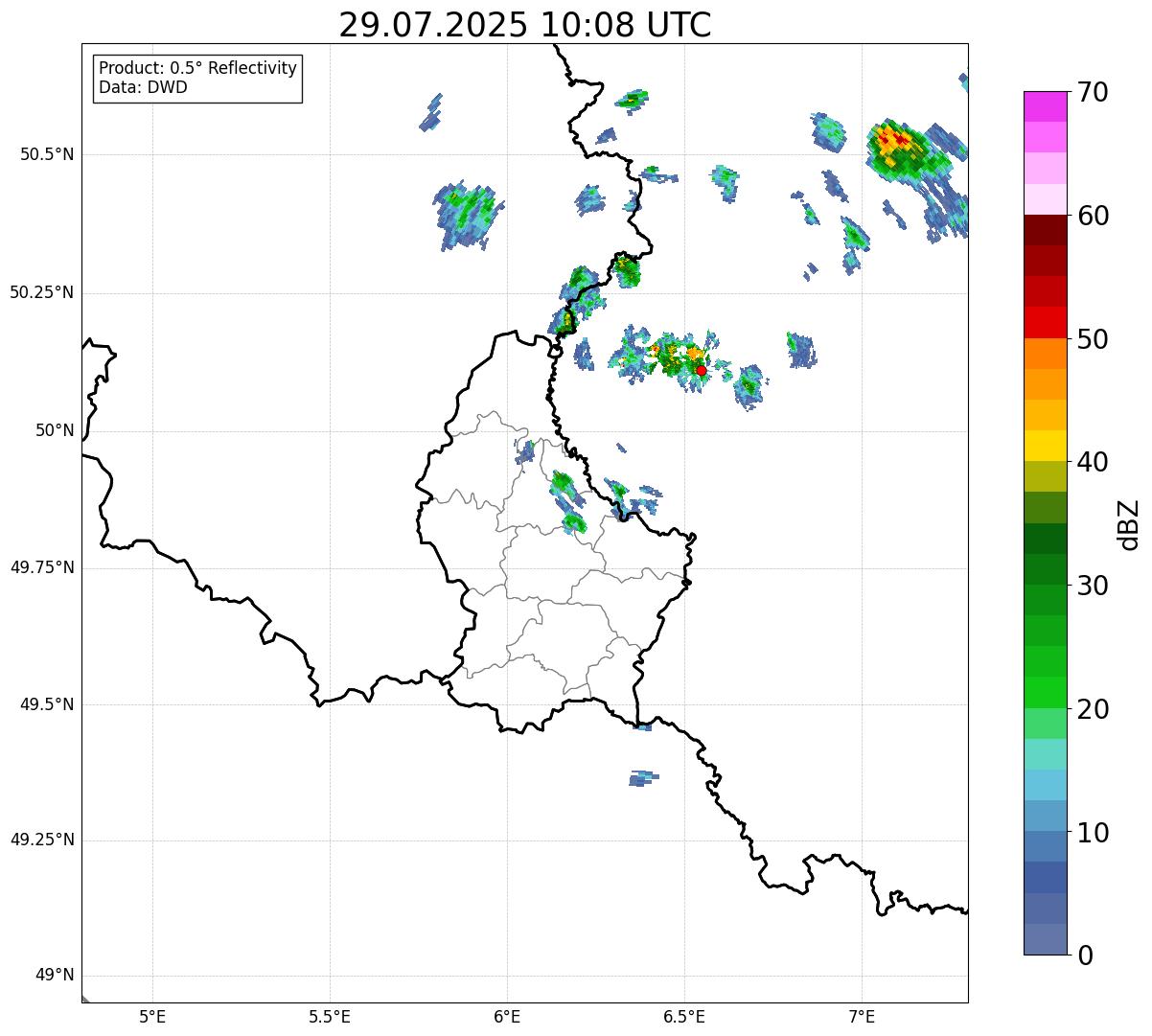Click the 49.75°N latitude label
This screenshot has height=1036, width=1152.
42,567
